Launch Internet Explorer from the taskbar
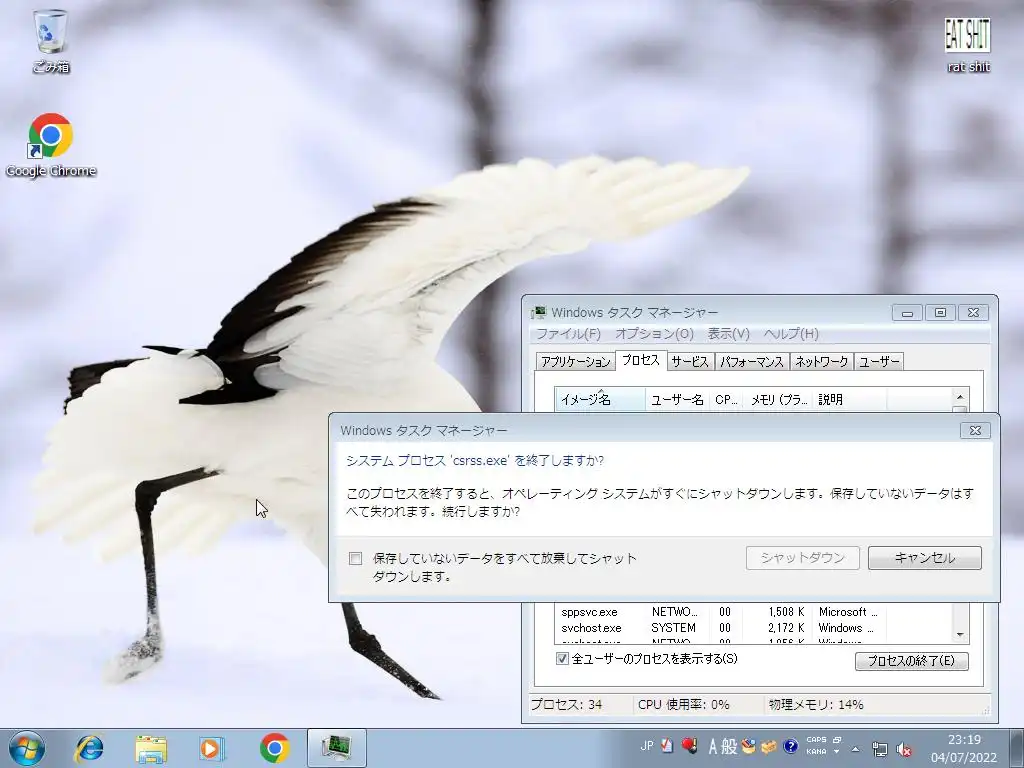The image size is (1024, 768). [x=89, y=748]
